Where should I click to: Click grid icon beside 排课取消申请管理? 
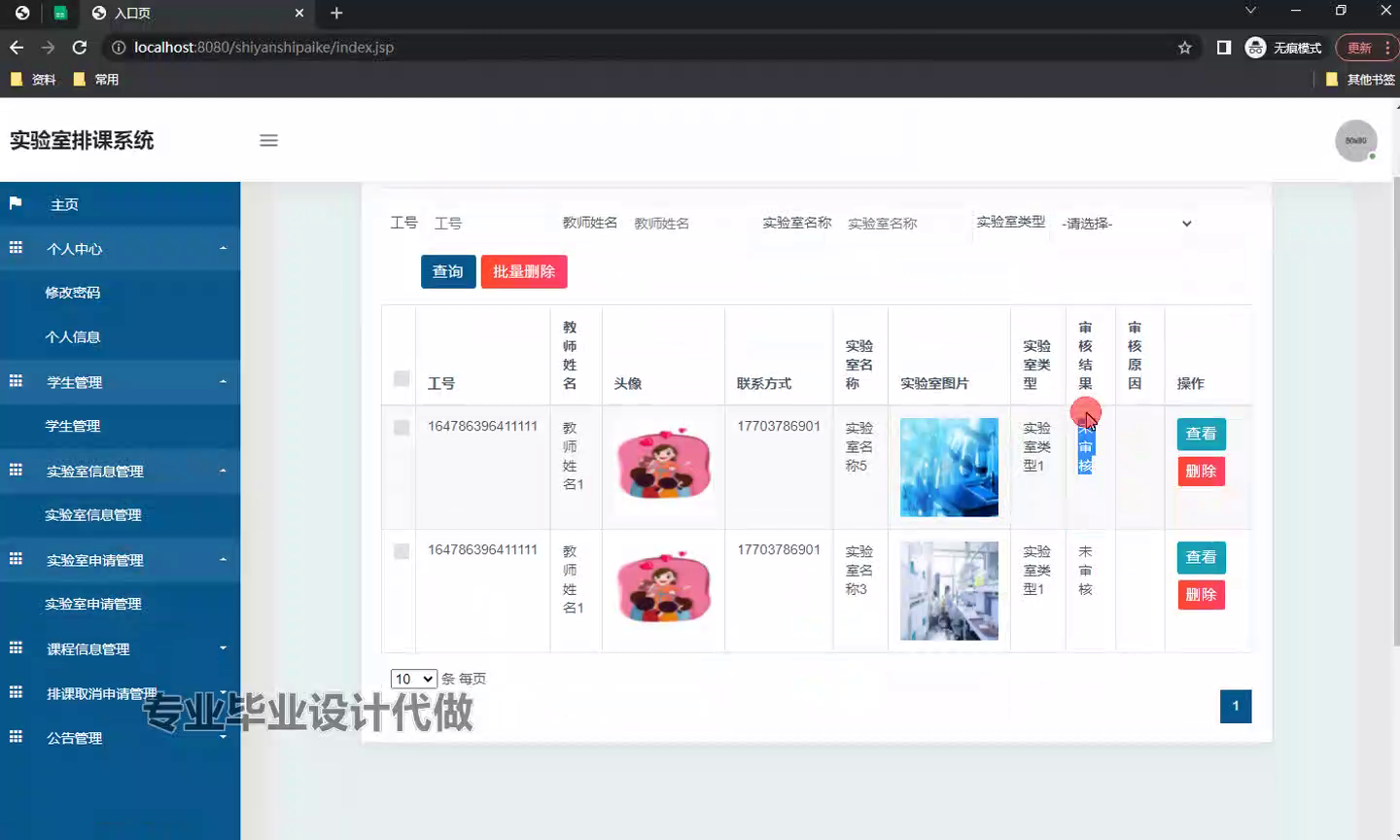click(16, 692)
